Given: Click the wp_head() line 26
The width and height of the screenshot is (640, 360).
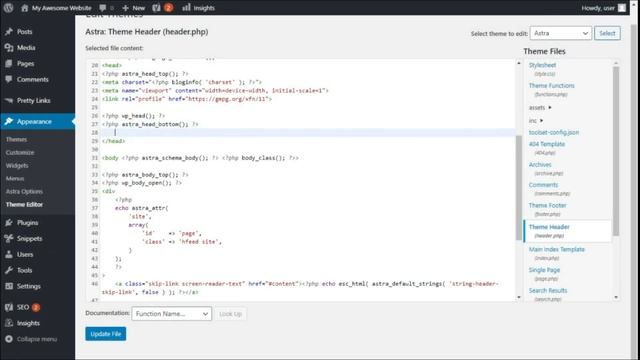Looking at the screenshot, I should coord(133,116).
